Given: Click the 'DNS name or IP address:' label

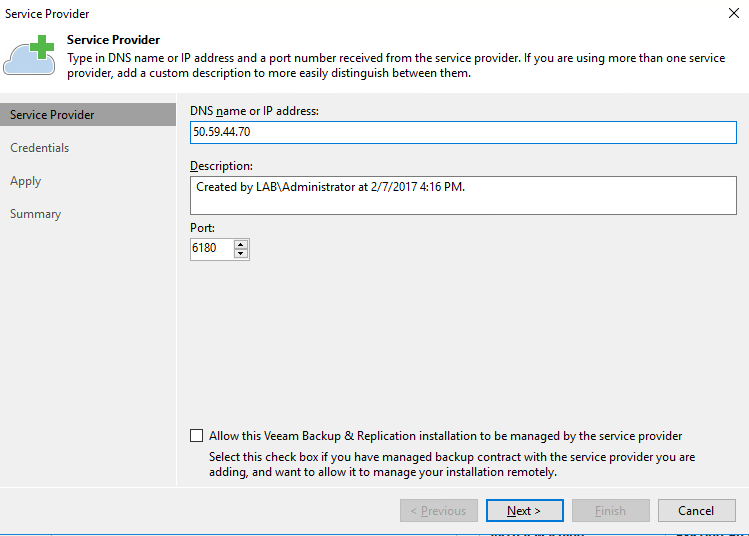Looking at the screenshot, I should tap(254, 111).
